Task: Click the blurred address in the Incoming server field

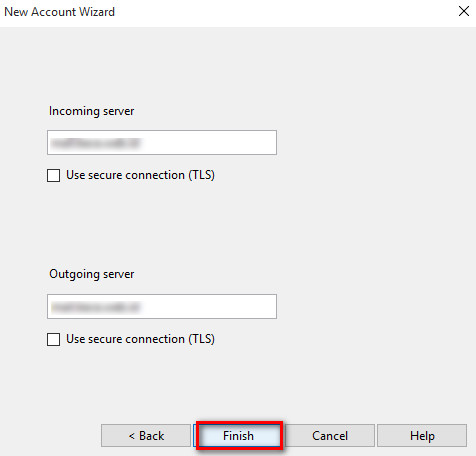Action: [x=96, y=143]
